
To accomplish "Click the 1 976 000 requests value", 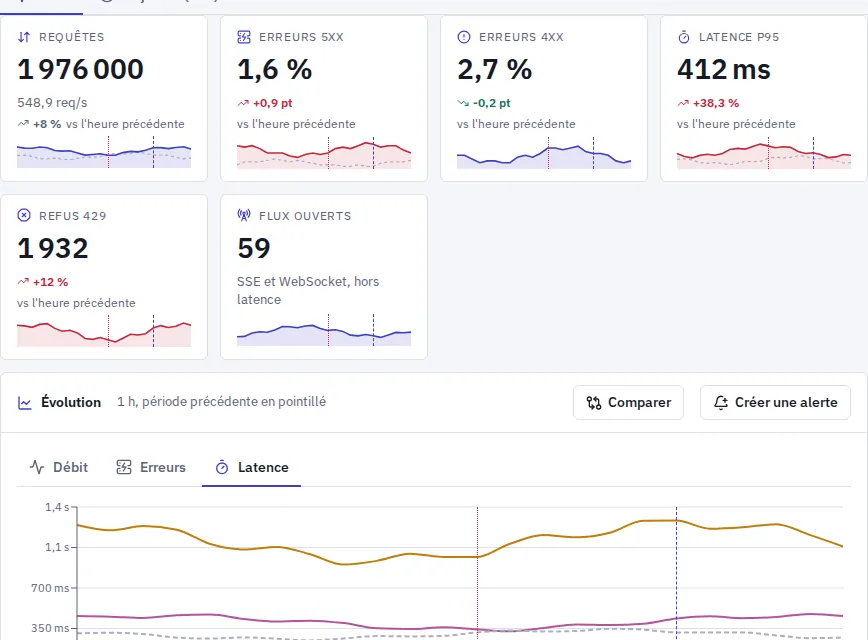I will pyautogui.click(x=81, y=70).
